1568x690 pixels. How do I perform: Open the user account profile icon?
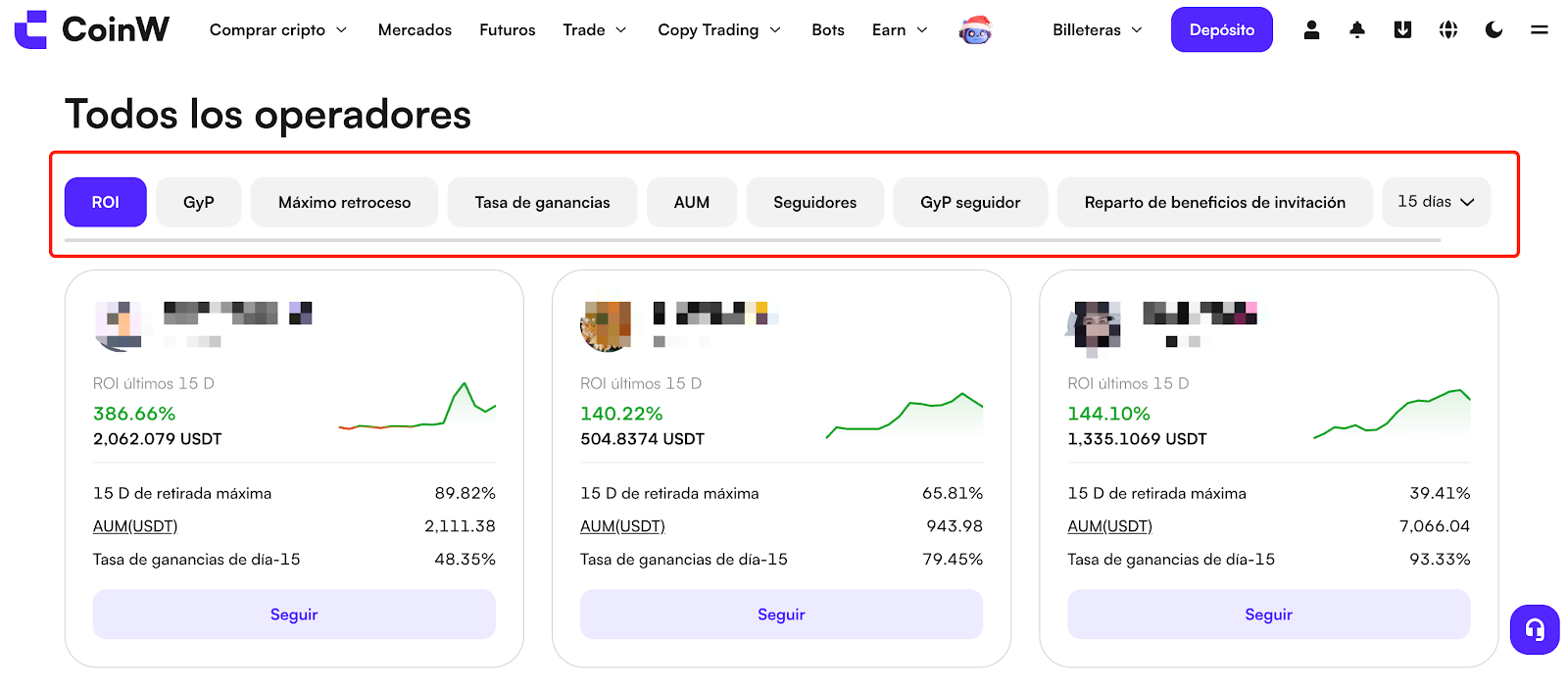[1311, 30]
